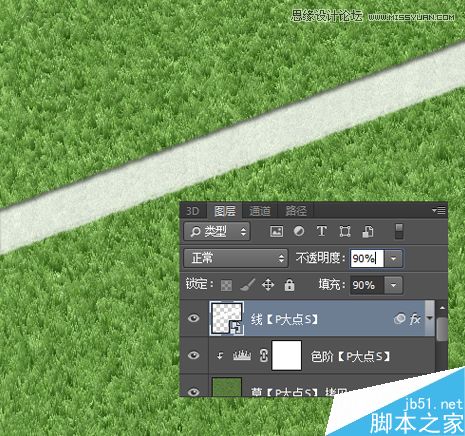Filter for adjustment layers icon
Image resolution: width=465 pixels, height=436 pixels.
pyautogui.click(x=299, y=231)
